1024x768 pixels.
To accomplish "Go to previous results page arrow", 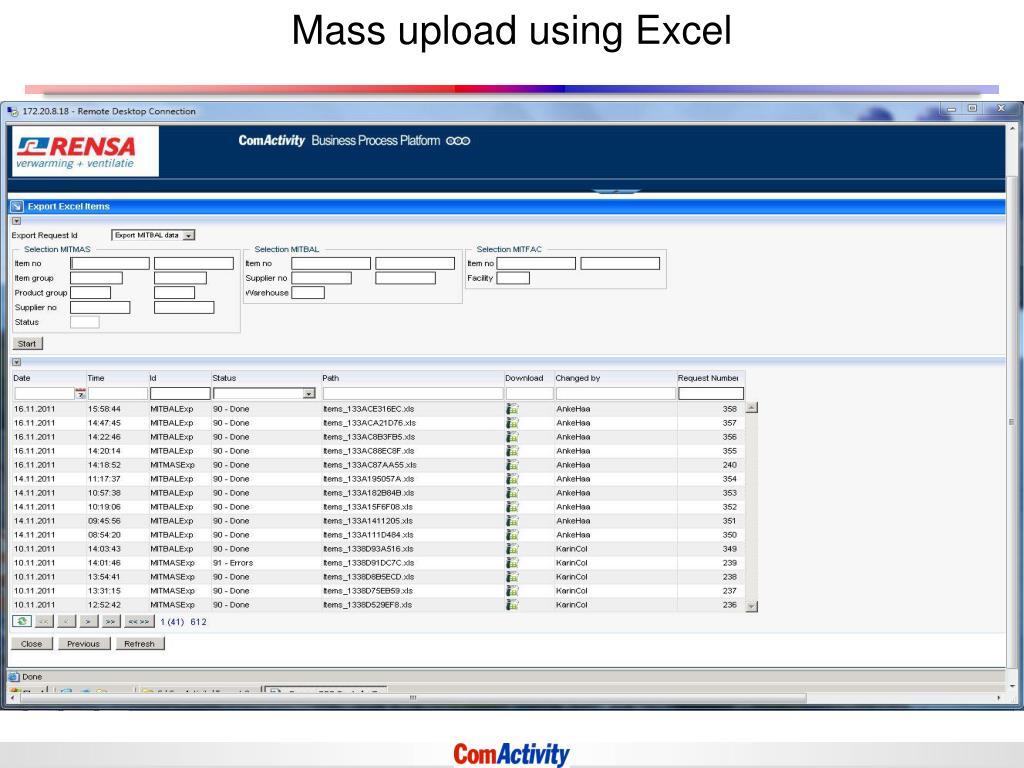I will coord(67,622).
